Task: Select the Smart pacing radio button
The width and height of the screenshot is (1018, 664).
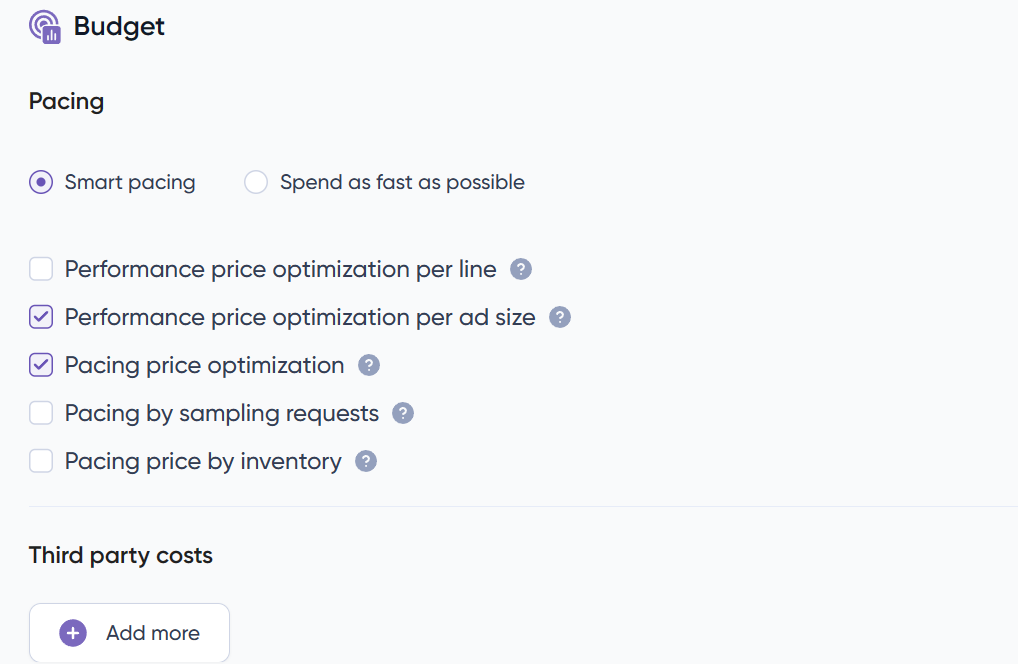Action: coord(41,182)
